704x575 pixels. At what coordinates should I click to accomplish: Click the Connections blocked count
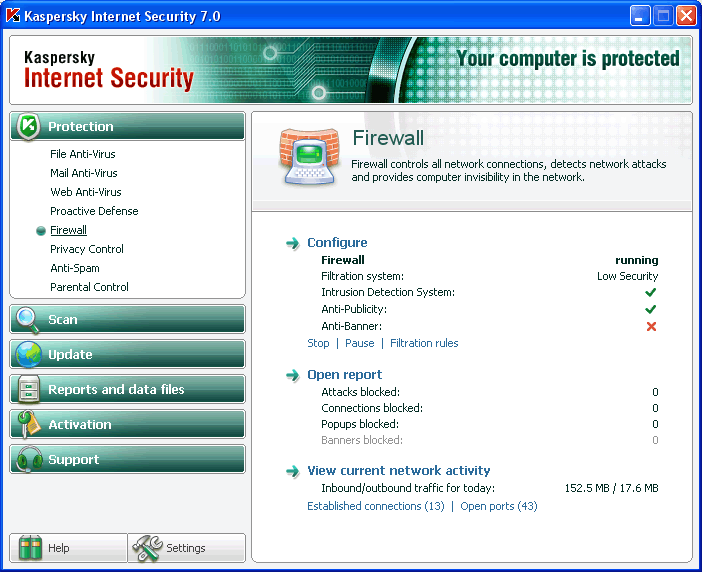click(x=655, y=408)
